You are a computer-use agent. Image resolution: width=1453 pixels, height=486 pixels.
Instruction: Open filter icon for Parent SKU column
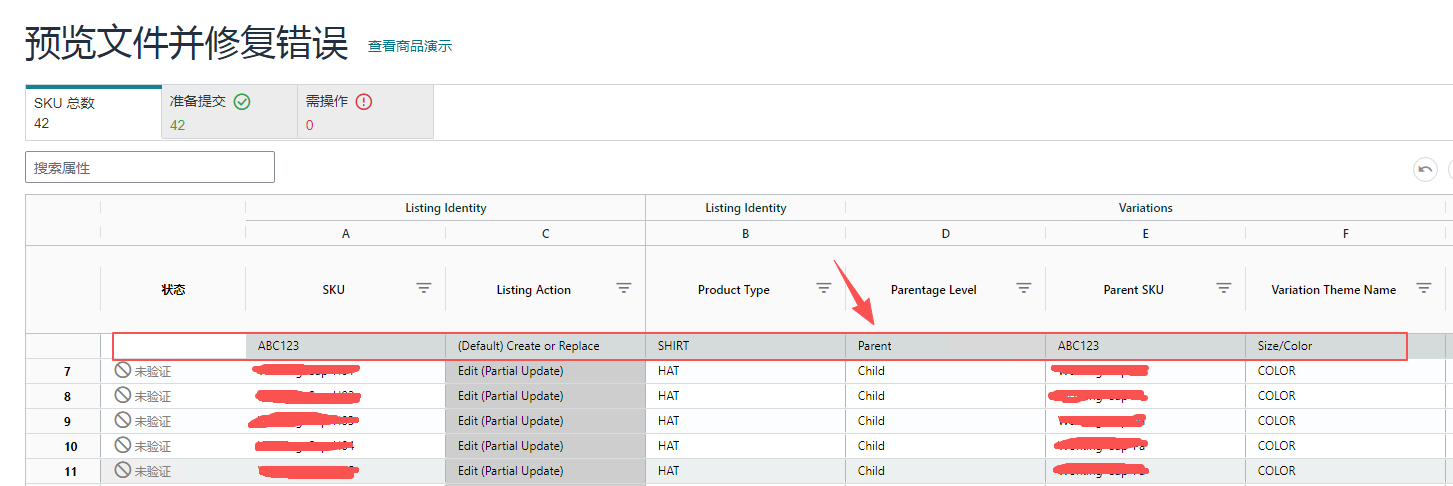[1224, 288]
